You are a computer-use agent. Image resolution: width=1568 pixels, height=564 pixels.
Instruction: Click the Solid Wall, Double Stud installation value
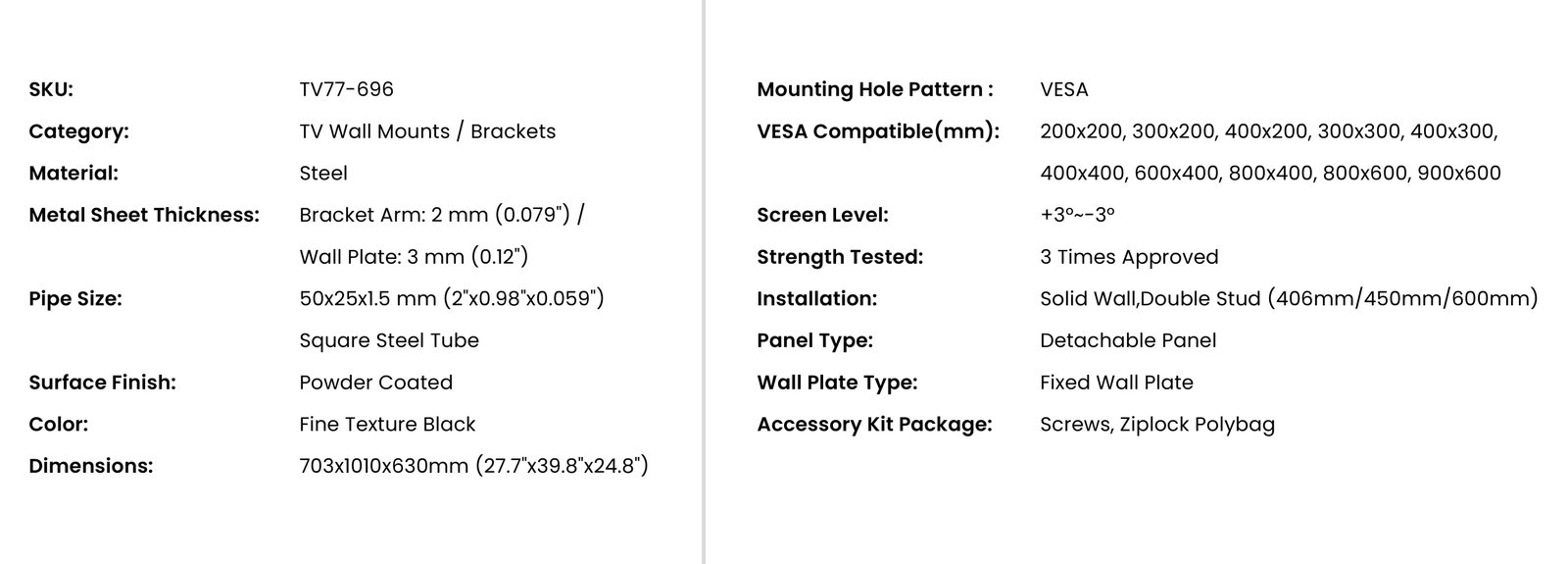click(1289, 298)
